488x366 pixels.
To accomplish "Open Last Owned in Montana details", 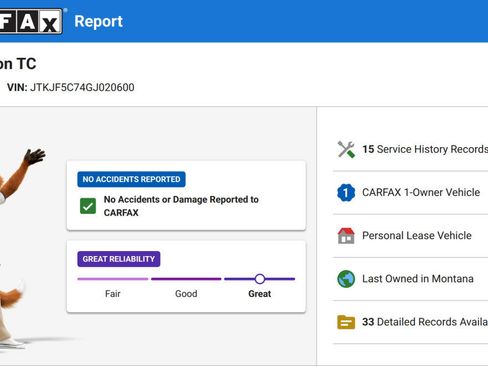I will 411,279.
